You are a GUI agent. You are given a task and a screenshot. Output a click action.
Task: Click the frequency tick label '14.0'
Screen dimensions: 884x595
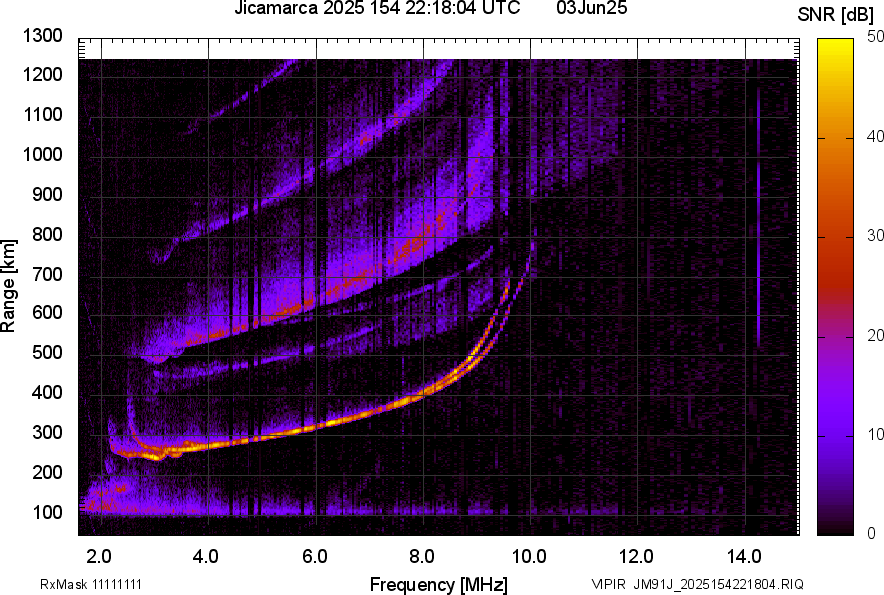(744, 557)
